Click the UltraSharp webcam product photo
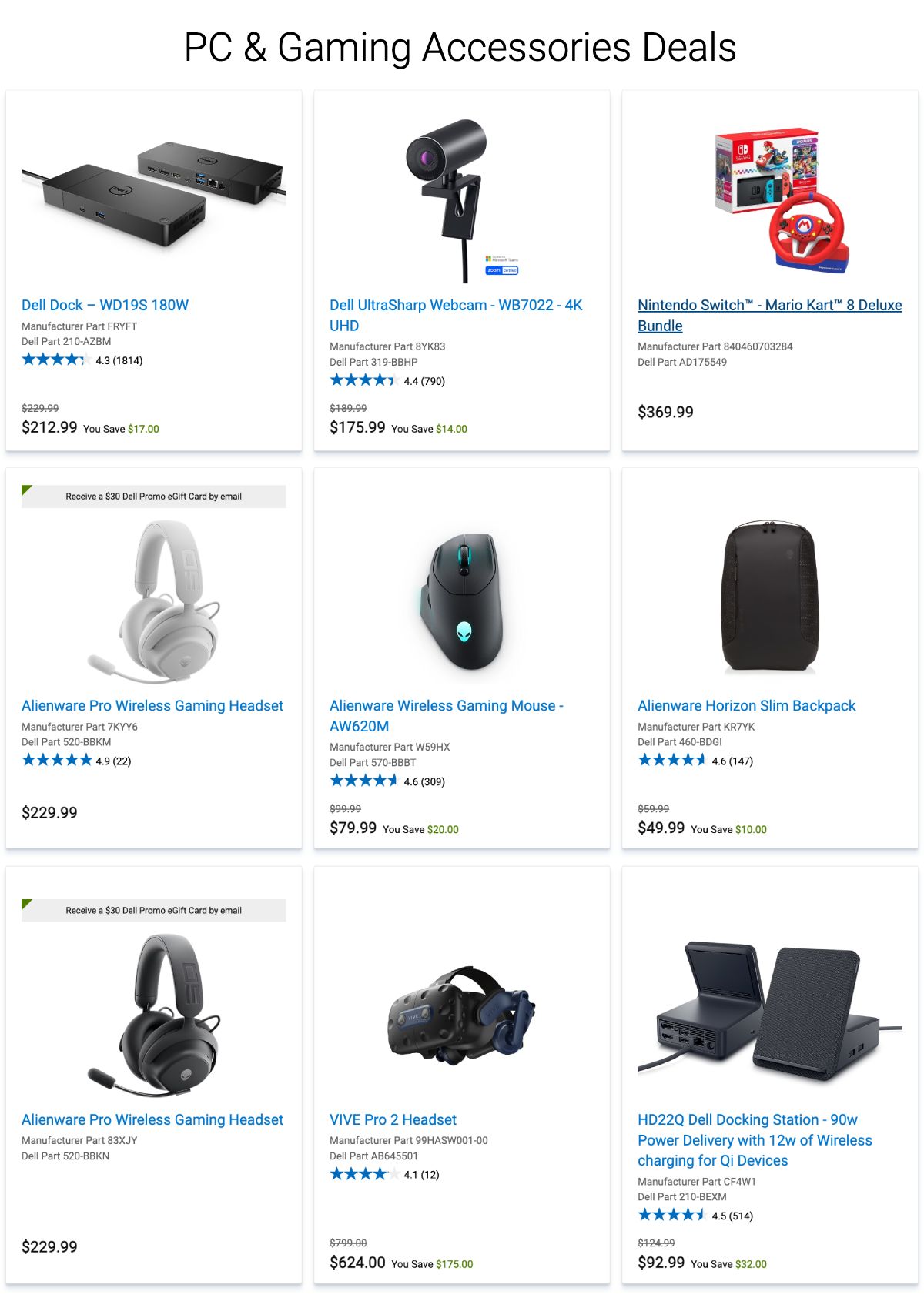924x1298 pixels. coord(462,200)
